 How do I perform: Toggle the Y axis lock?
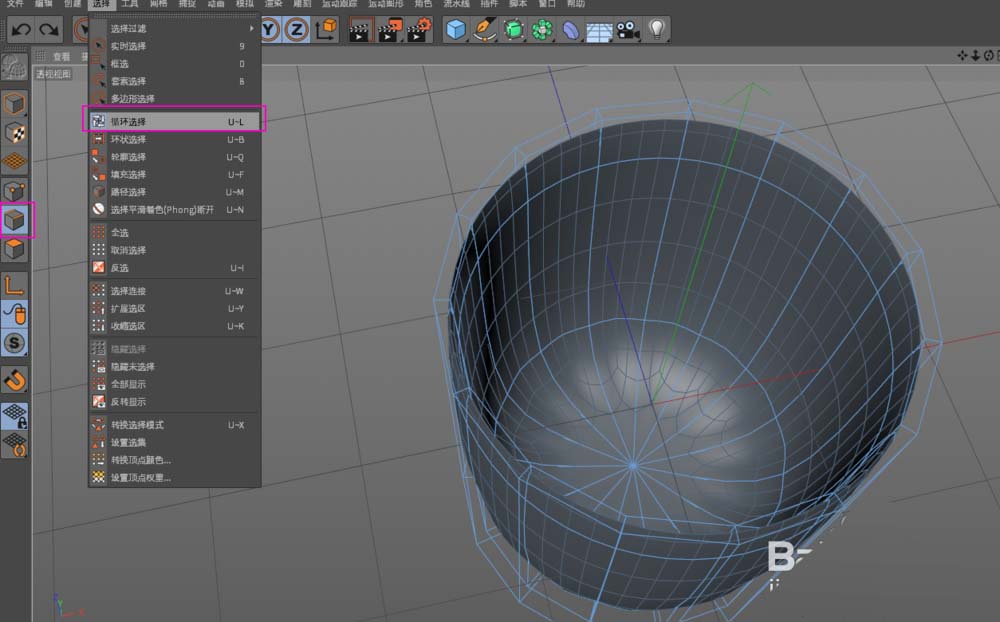point(268,29)
